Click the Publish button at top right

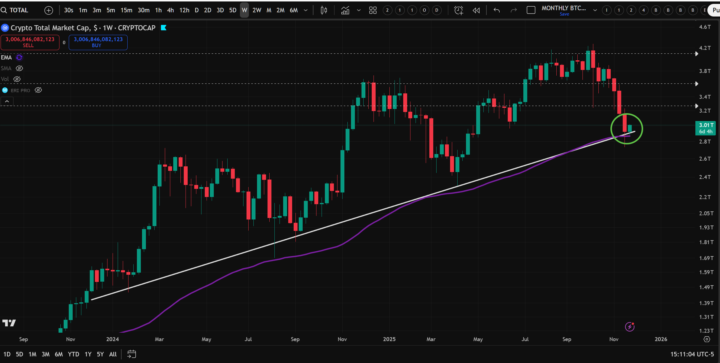(714, 10)
